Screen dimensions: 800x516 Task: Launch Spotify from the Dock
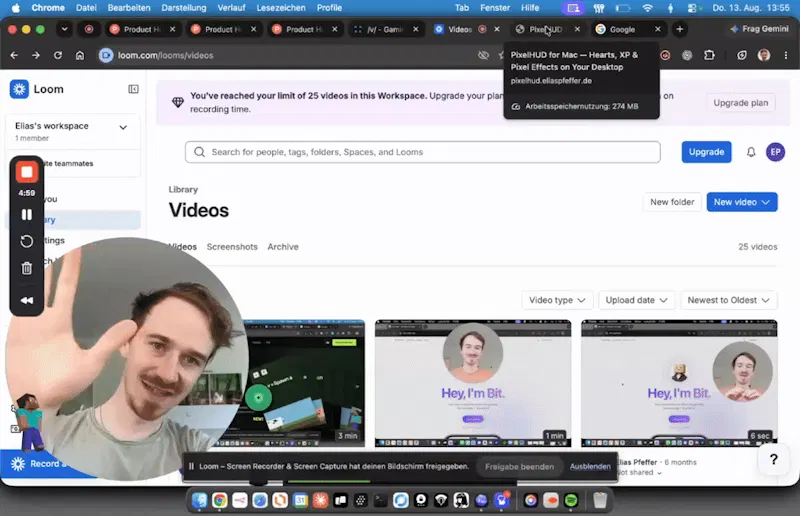(571, 500)
